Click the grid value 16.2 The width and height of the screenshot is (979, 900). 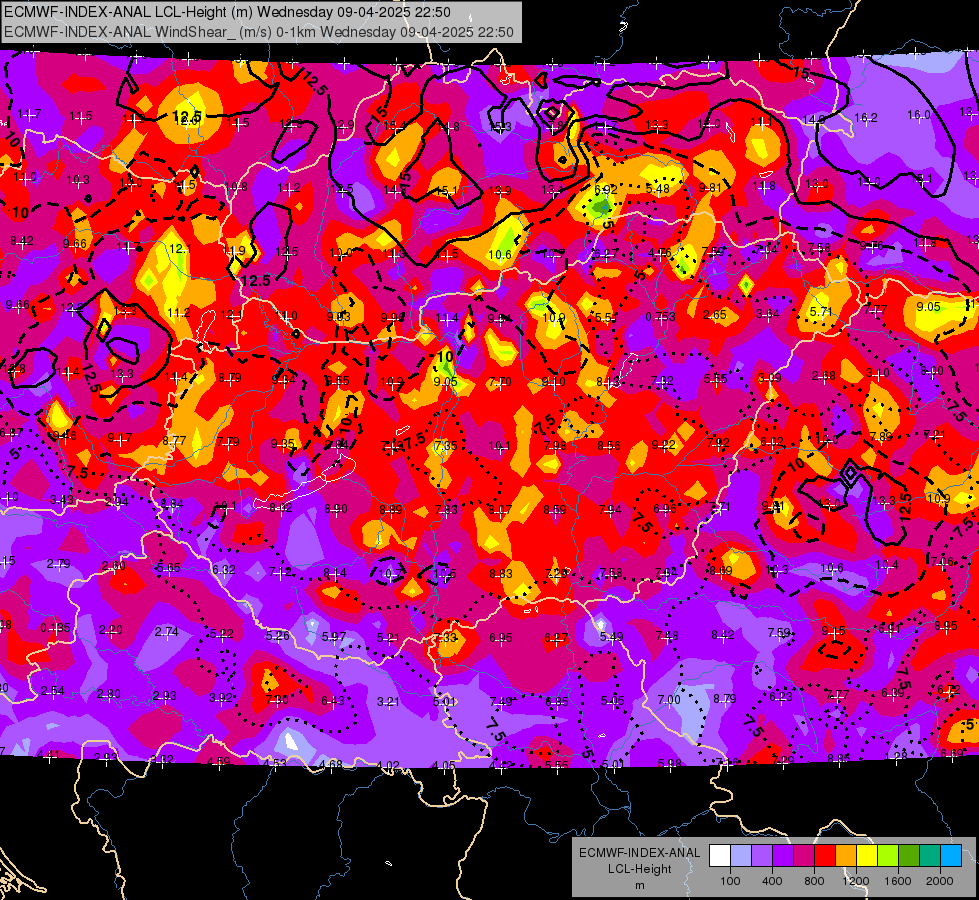coord(865,117)
